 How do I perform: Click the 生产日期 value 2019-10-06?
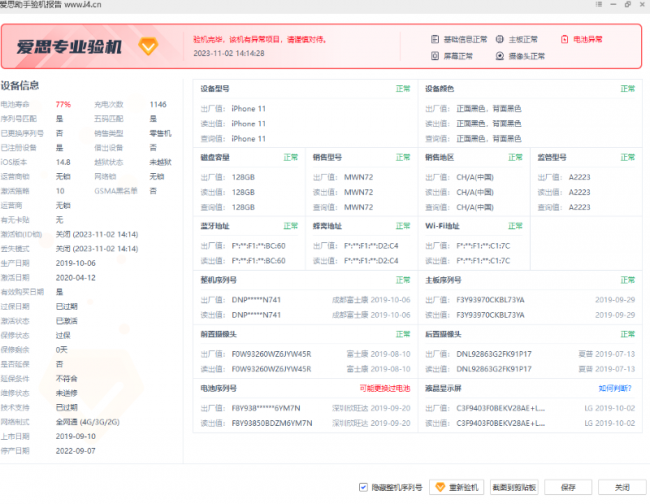pyautogui.click(x=75, y=263)
